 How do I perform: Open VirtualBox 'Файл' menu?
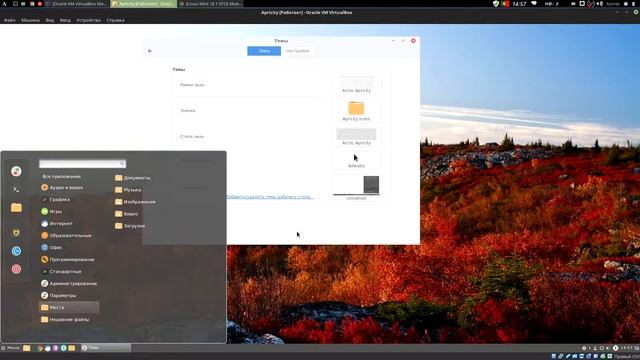click(x=9, y=20)
